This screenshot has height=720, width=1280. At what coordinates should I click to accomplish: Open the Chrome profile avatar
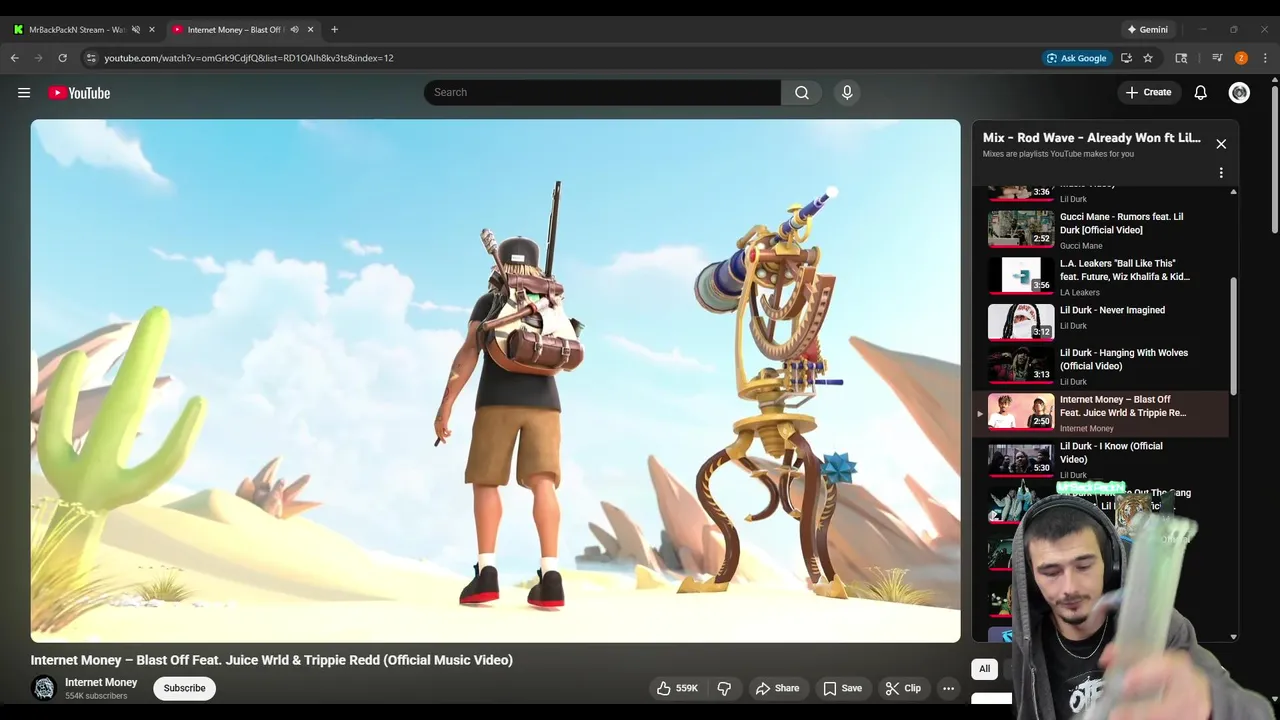click(1241, 58)
